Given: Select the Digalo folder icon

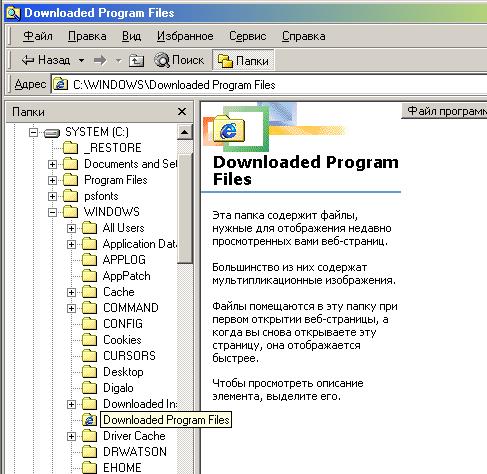Looking at the screenshot, I should point(89,388).
